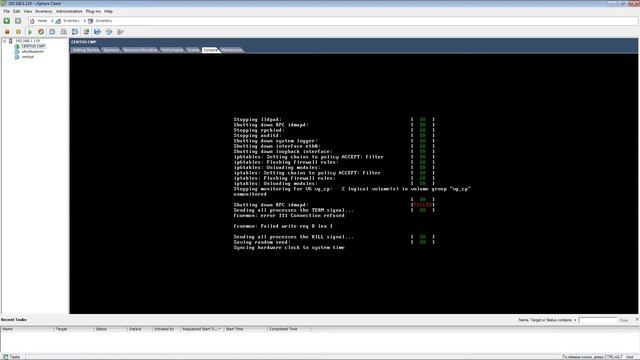Image resolution: width=640 pixels, height=360 pixels.
Task: Open the Snapshot Manager toolbar icon
Action: tap(75, 32)
